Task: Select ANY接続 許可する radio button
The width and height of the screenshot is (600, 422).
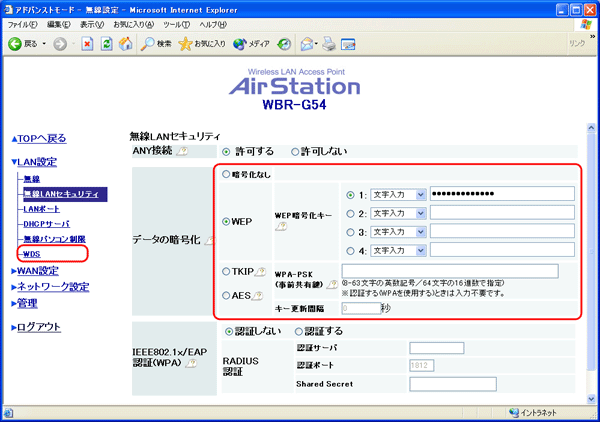Action: [226, 152]
